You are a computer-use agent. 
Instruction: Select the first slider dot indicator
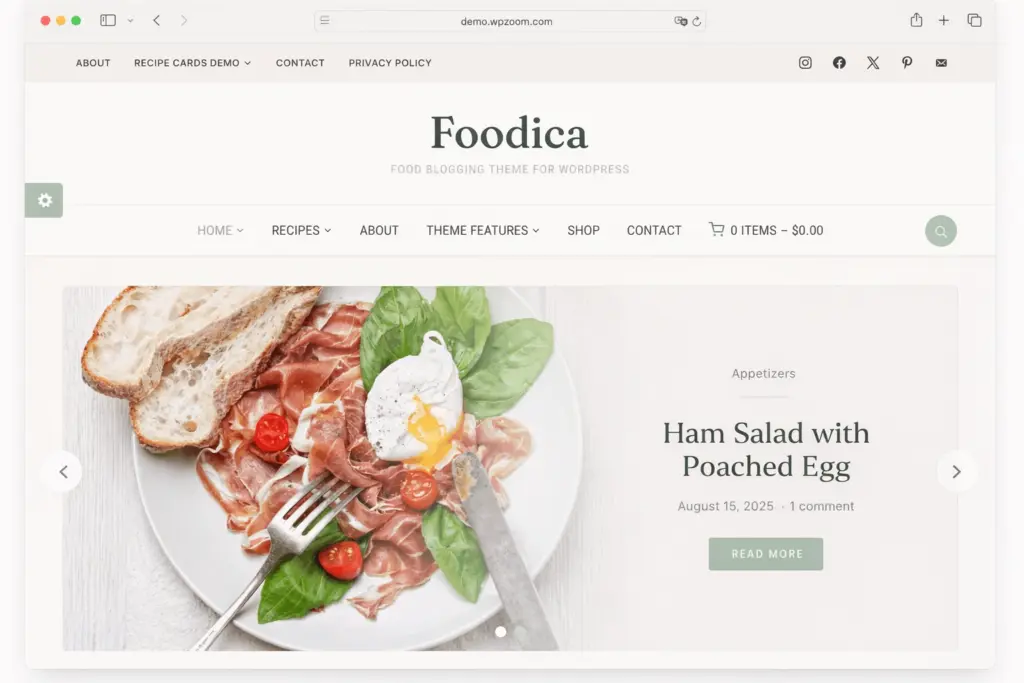click(x=500, y=631)
